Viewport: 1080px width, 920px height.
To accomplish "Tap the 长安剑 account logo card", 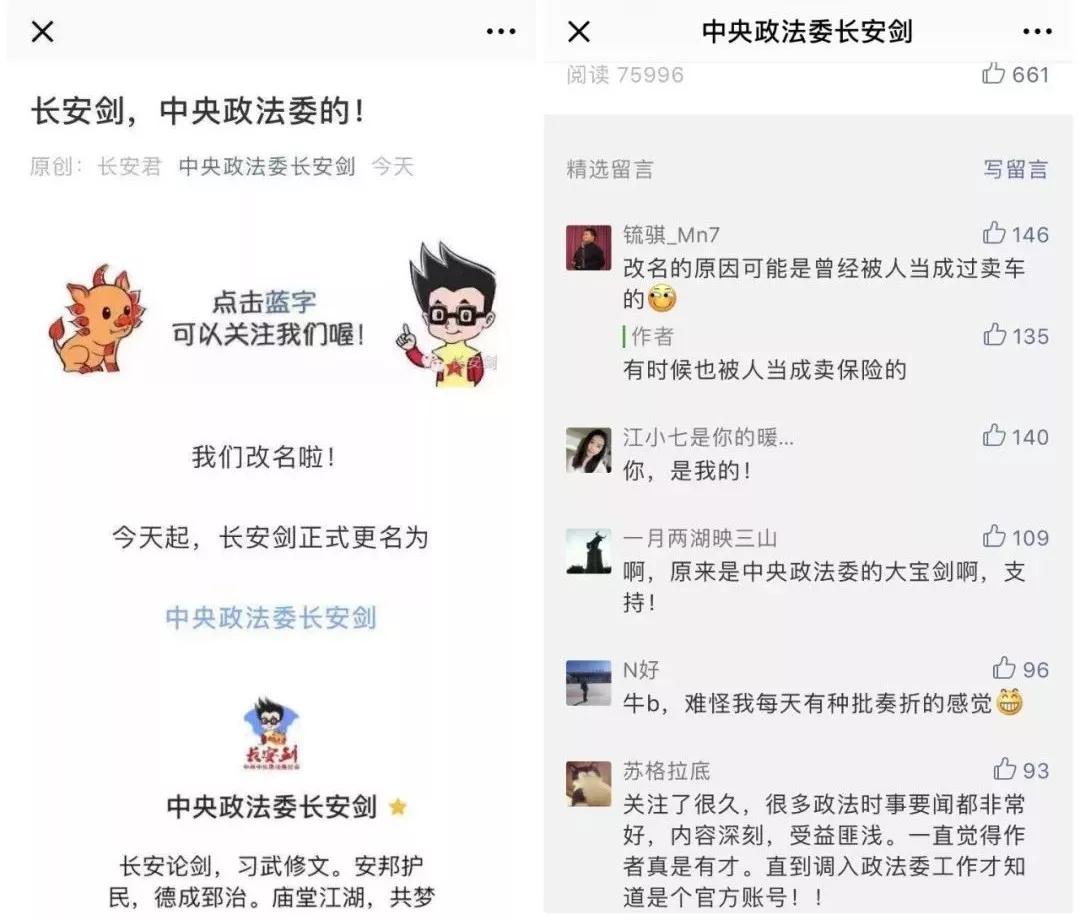I will [271, 734].
